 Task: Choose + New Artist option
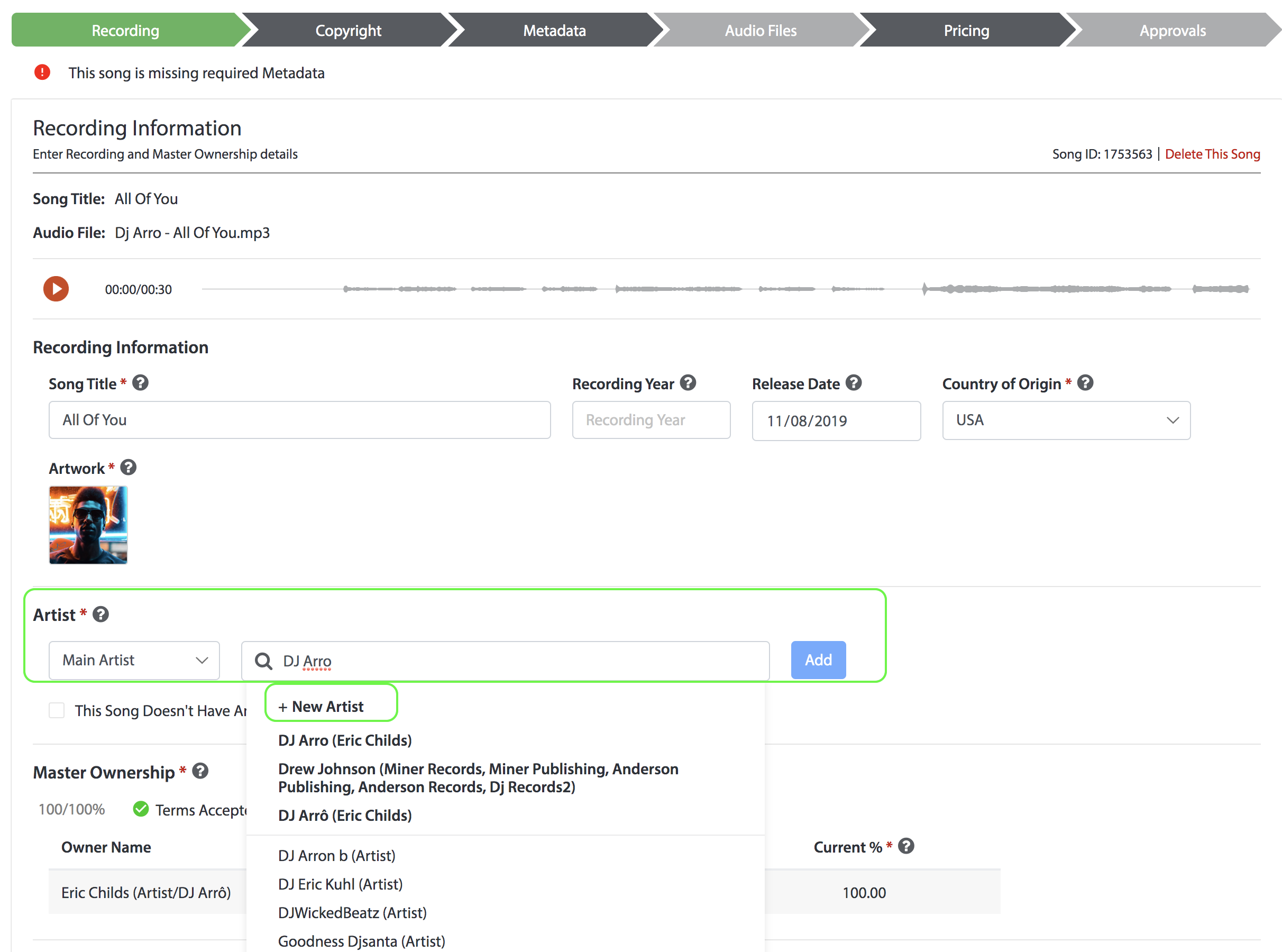pos(321,707)
